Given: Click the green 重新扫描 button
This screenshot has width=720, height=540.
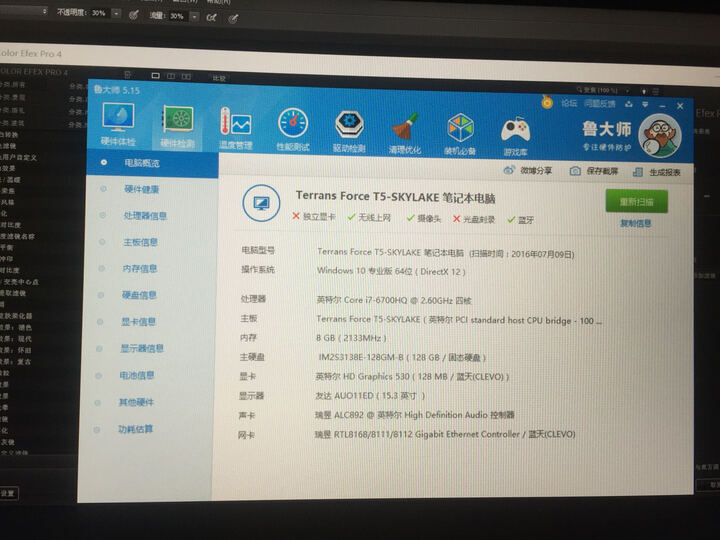Looking at the screenshot, I should click(636, 201).
